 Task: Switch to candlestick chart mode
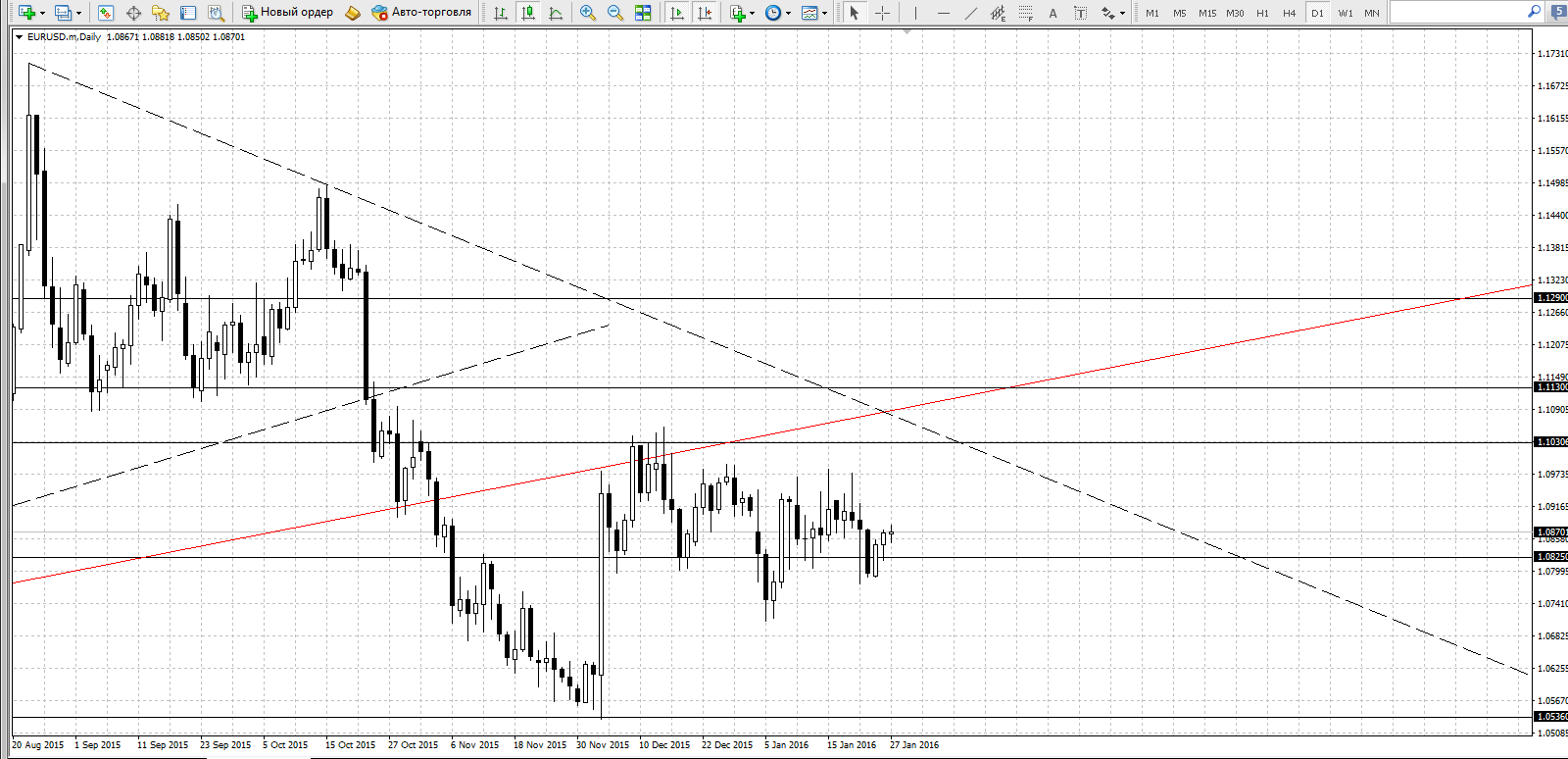(528, 13)
